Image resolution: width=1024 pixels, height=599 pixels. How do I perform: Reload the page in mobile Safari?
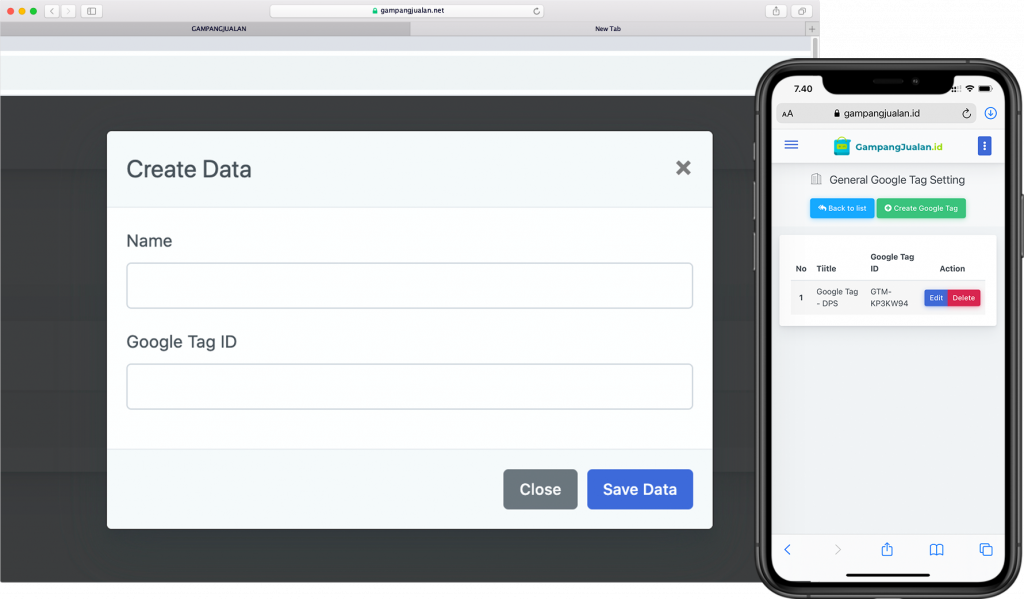[x=967, y=114]
